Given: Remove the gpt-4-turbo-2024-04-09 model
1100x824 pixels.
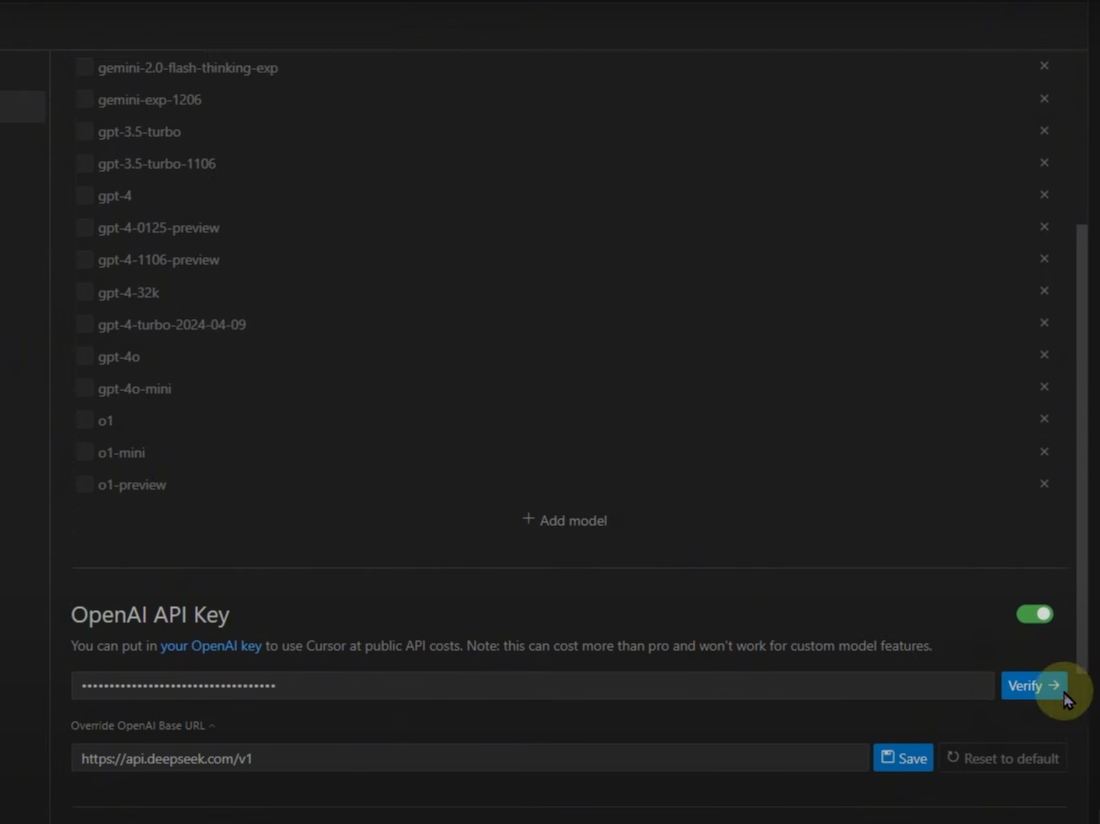Looking at the screenshot, I should pyautogui.click(x=1044, y=323).
